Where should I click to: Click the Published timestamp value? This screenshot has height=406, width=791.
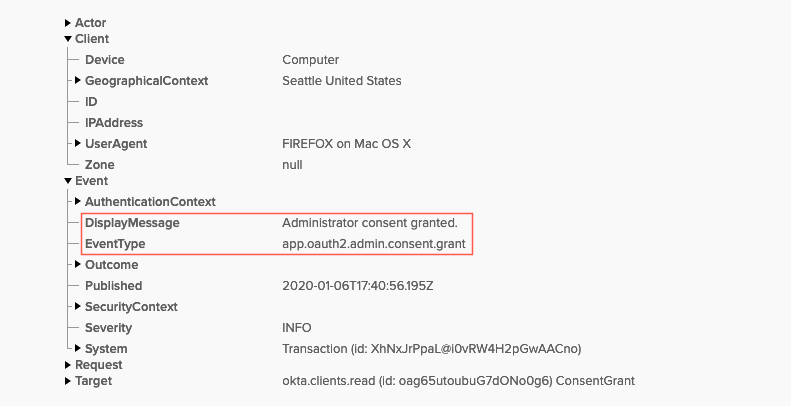tap(358, 286)
